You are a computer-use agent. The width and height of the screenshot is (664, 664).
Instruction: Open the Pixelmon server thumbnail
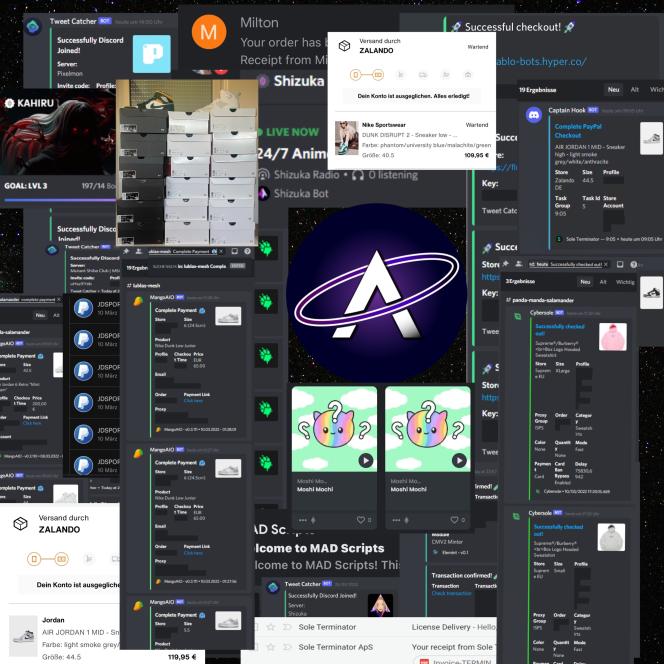[152, 54]
